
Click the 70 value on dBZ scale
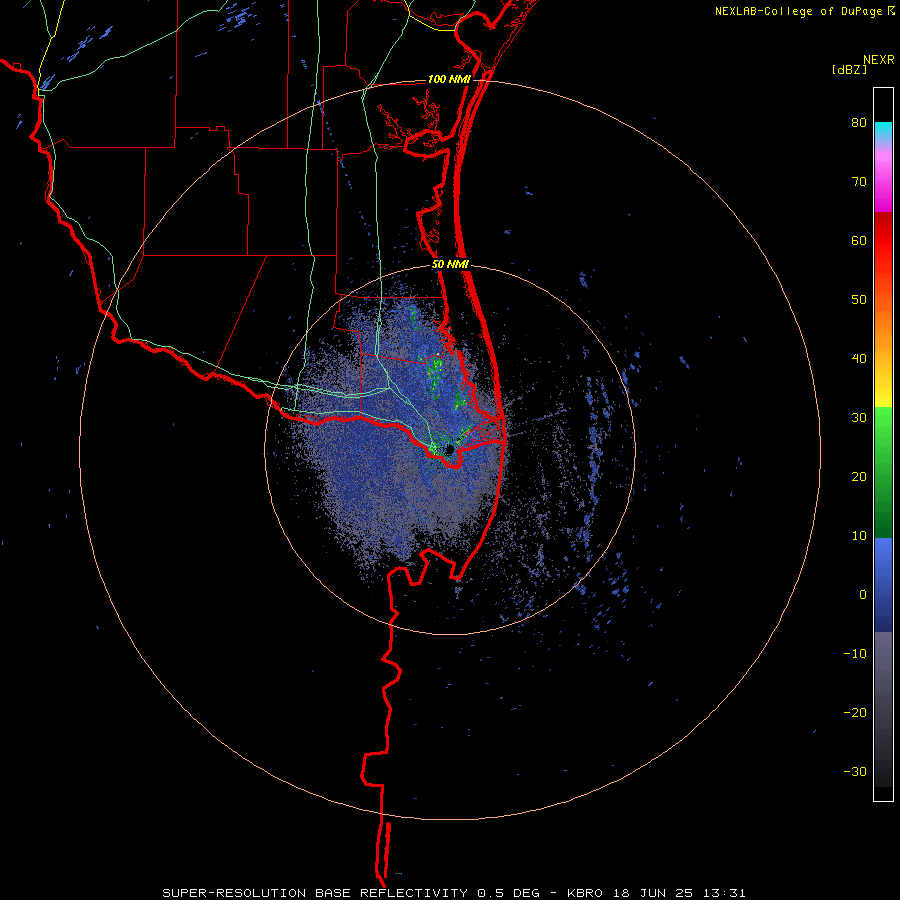[859, 182]
